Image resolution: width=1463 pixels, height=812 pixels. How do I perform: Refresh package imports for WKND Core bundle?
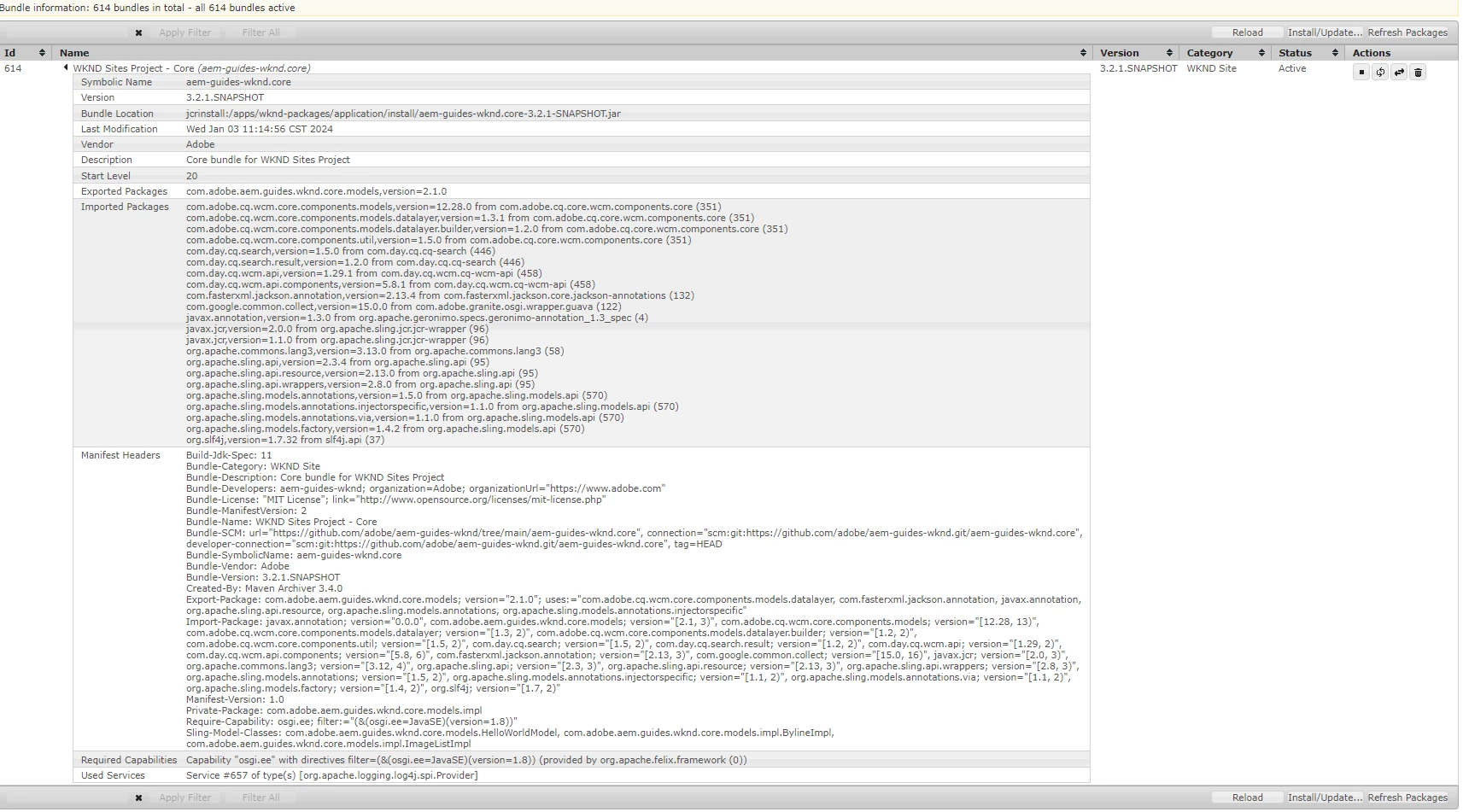pos(1380,73)
